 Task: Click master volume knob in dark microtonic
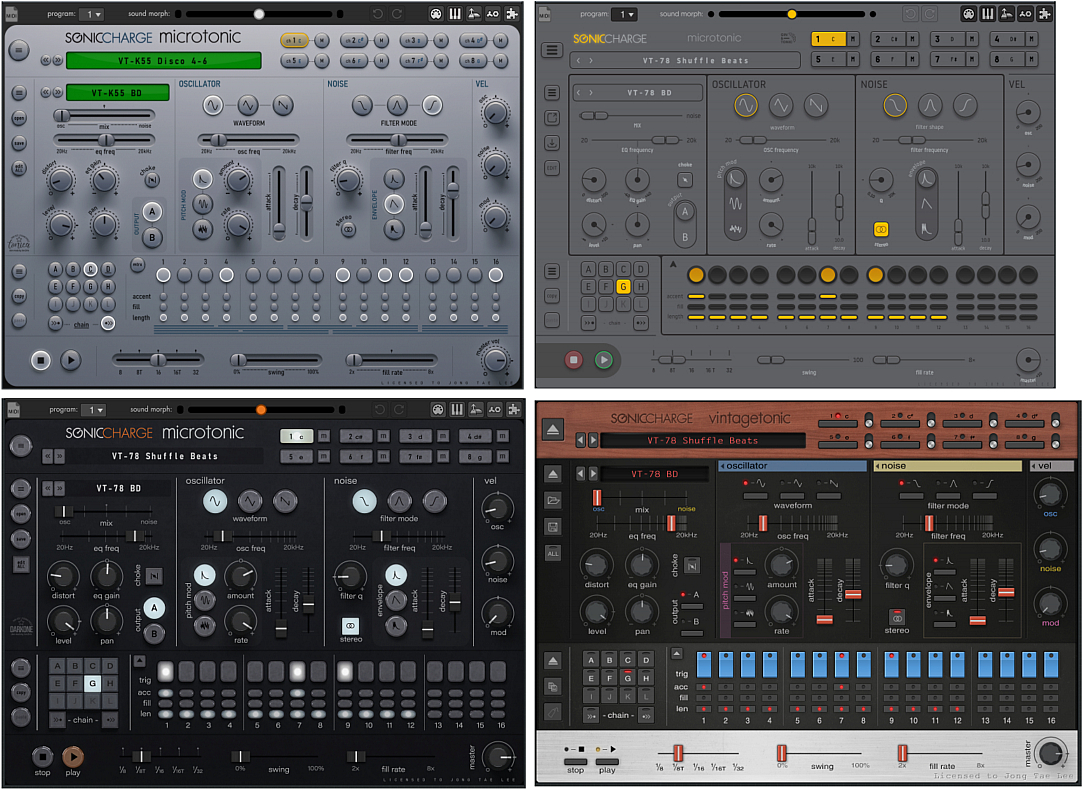pos(498,758)
